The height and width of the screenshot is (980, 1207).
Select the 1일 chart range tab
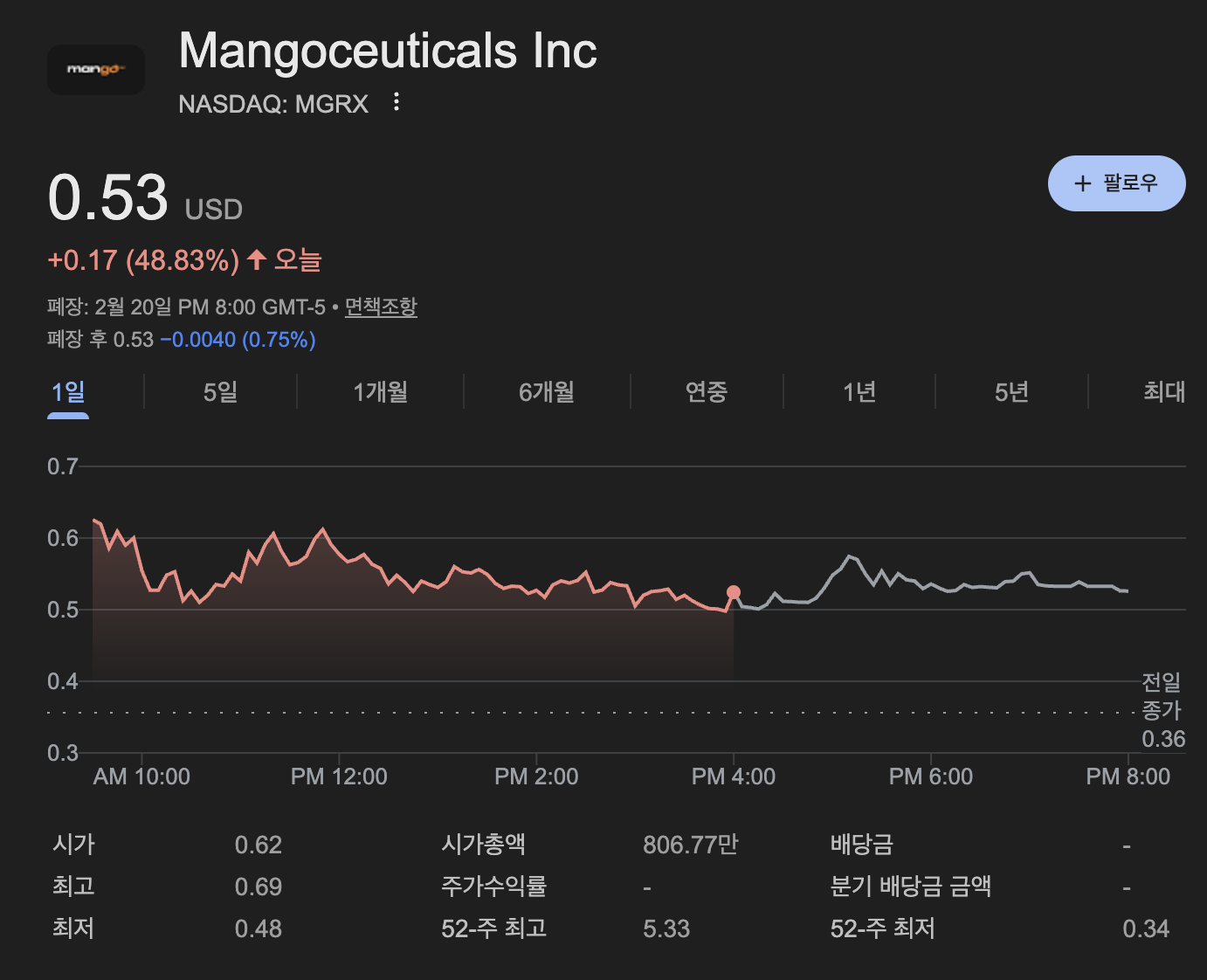point(68,392)
